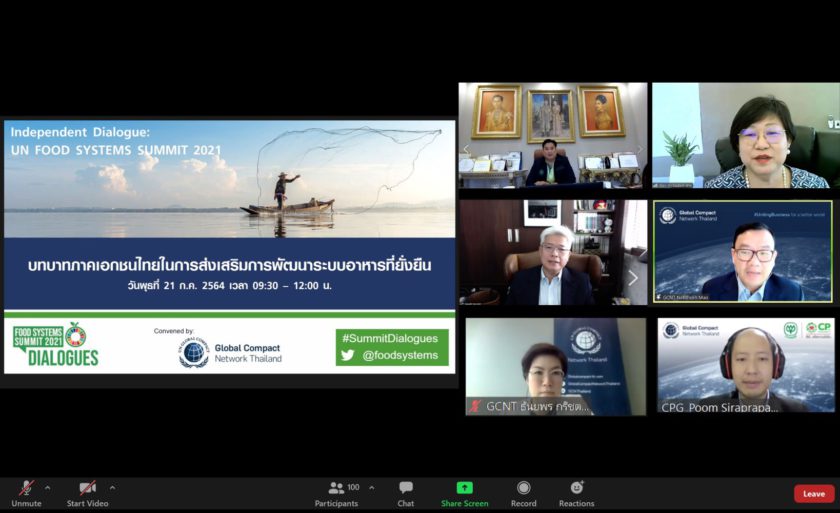Image resolution: width=840 pixels, height=513 pixels.
Task: Click the green Share Screen icon
Action: click(465, 488)
